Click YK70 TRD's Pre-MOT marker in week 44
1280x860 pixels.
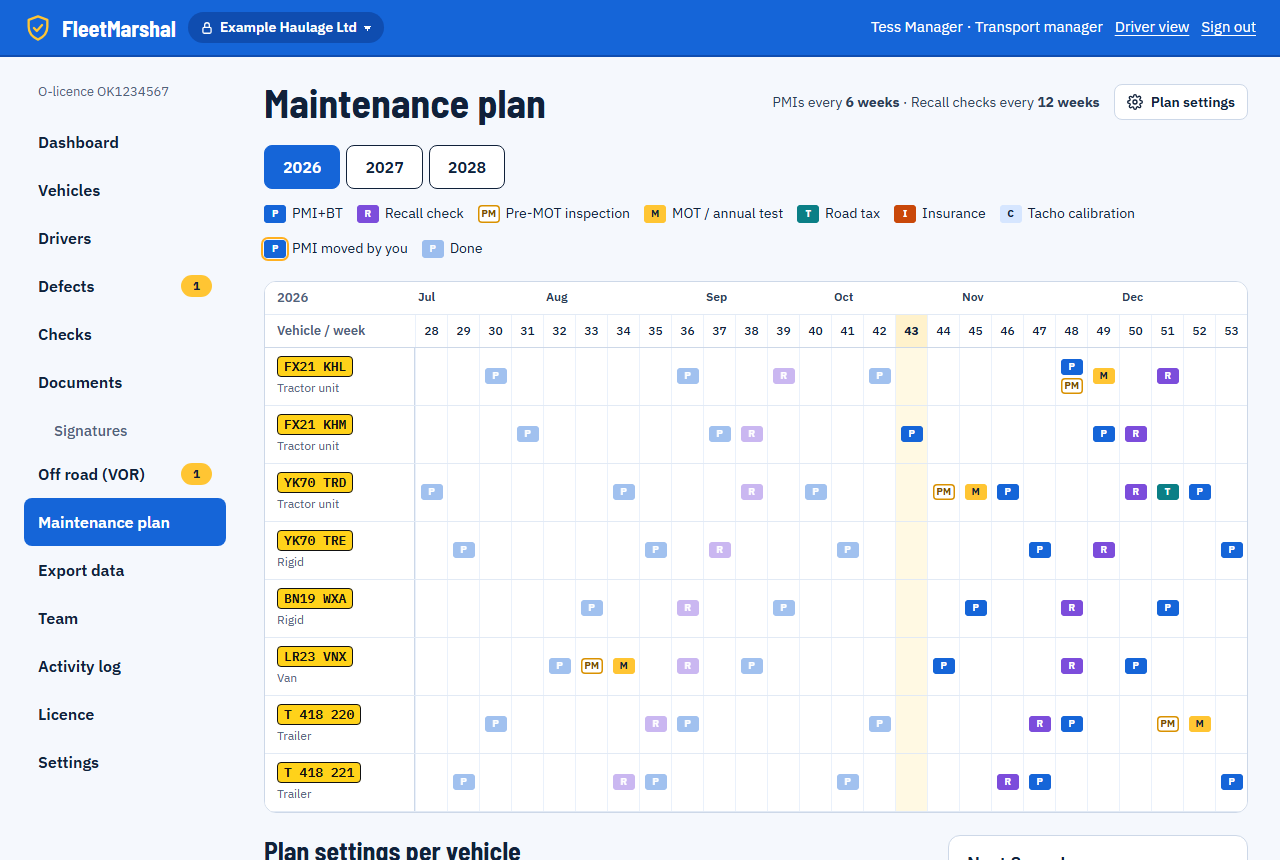[944, 492]
